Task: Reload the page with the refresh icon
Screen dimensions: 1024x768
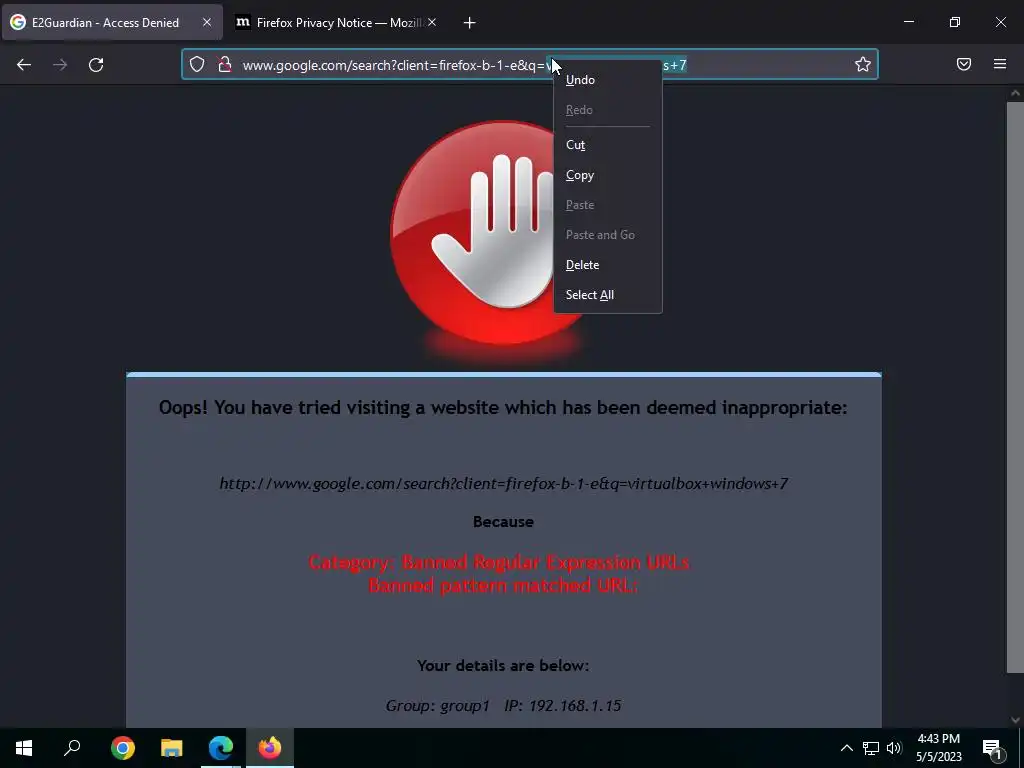Action: (x=96, y=65)
